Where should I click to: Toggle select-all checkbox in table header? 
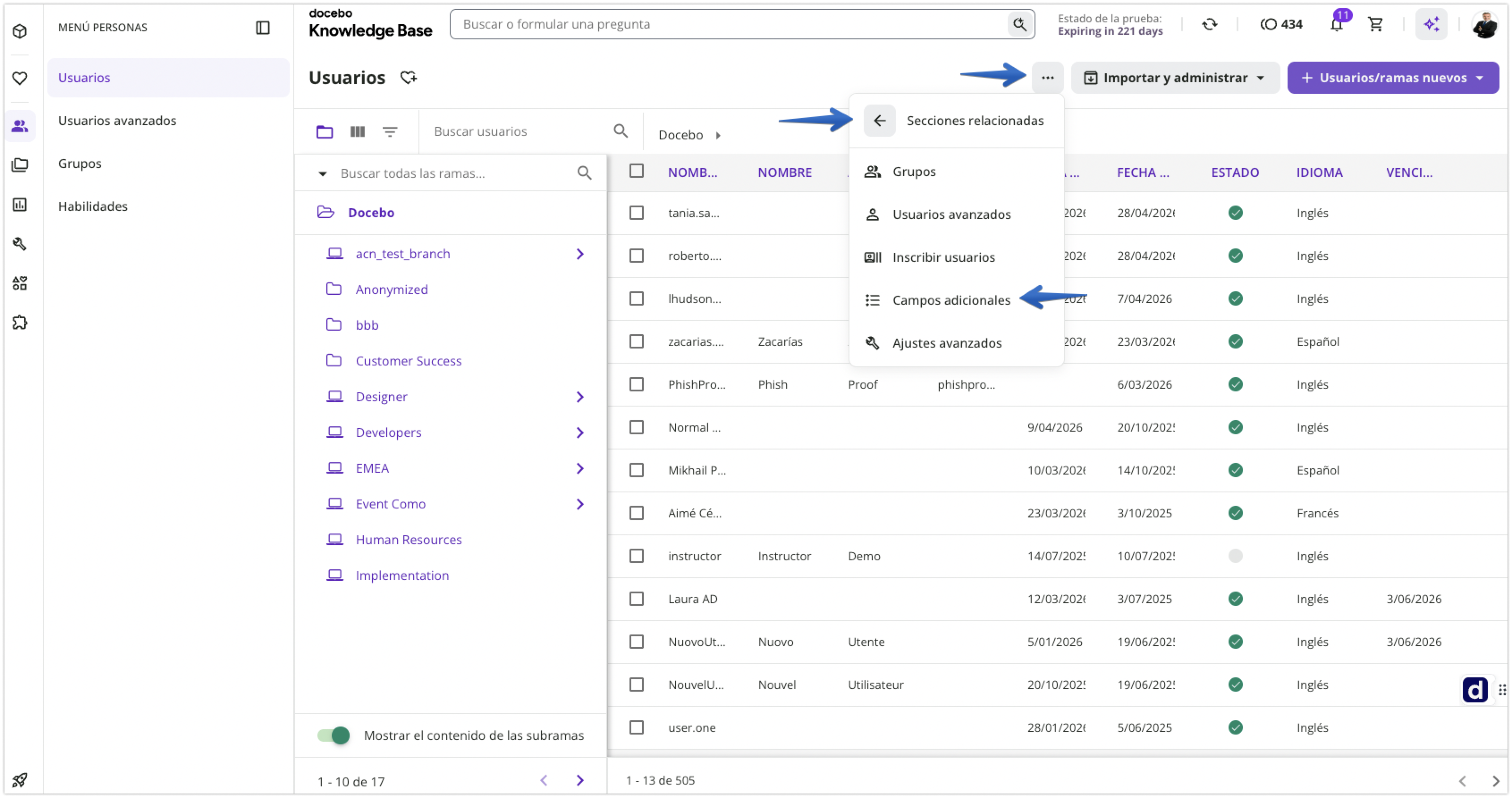pyautogui.click(x=636, y=171)
